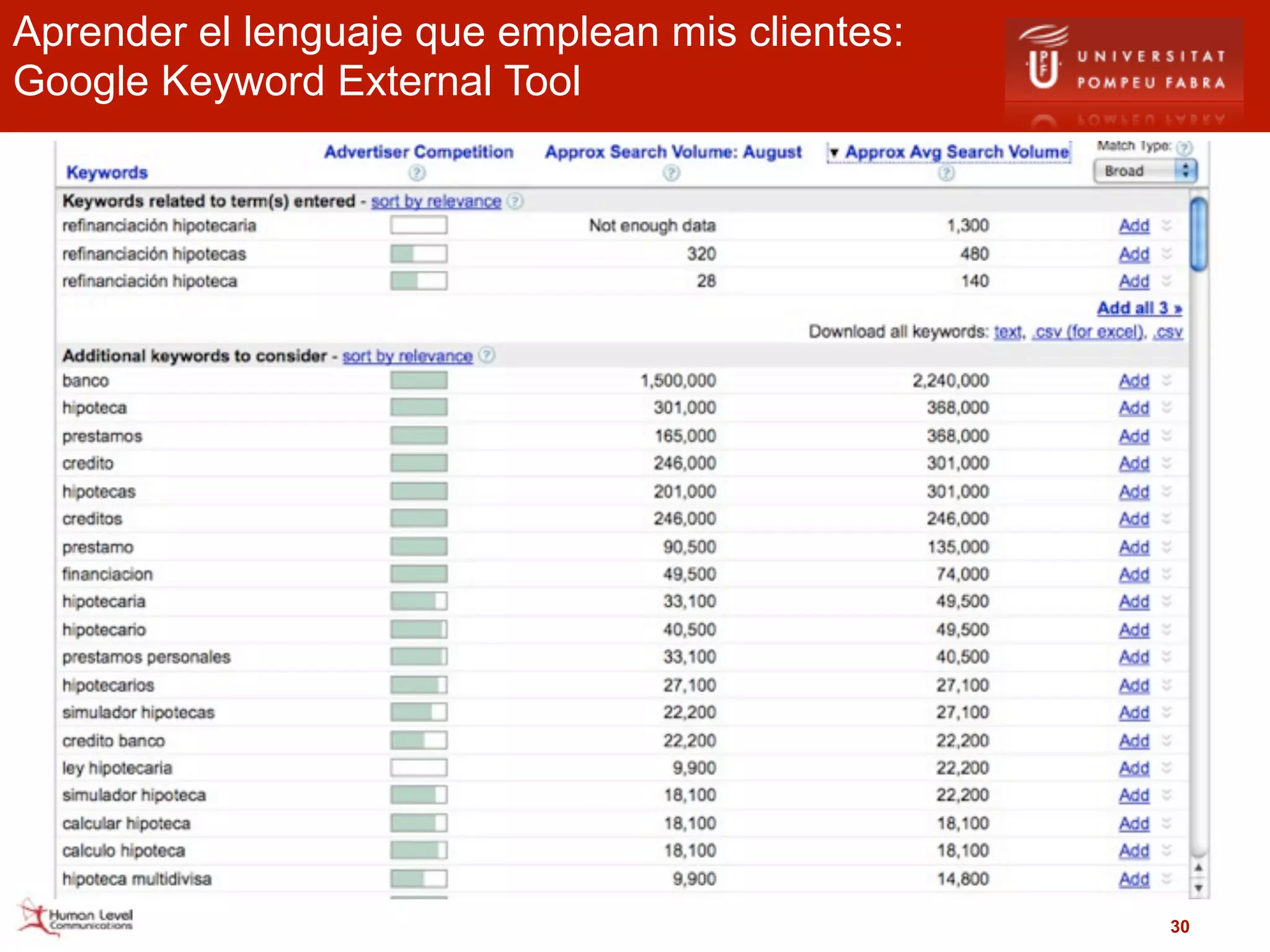Expand options chevron for banco row
This screenshot has width=1270, height=952.
[x=1166, y=380]
